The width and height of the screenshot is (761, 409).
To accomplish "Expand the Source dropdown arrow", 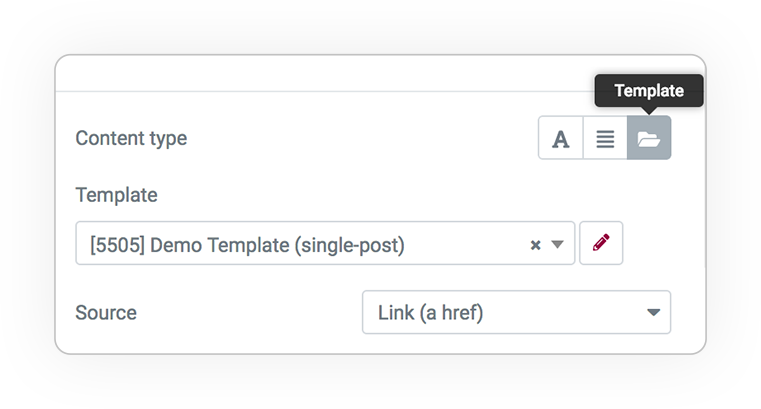I will point(654,312).
